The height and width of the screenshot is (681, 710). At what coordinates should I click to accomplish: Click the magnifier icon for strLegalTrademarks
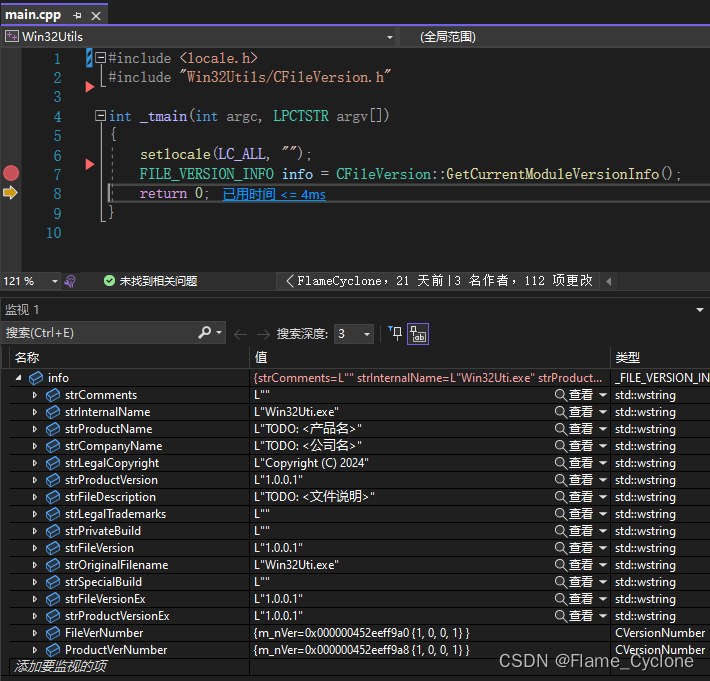(560, 514)
